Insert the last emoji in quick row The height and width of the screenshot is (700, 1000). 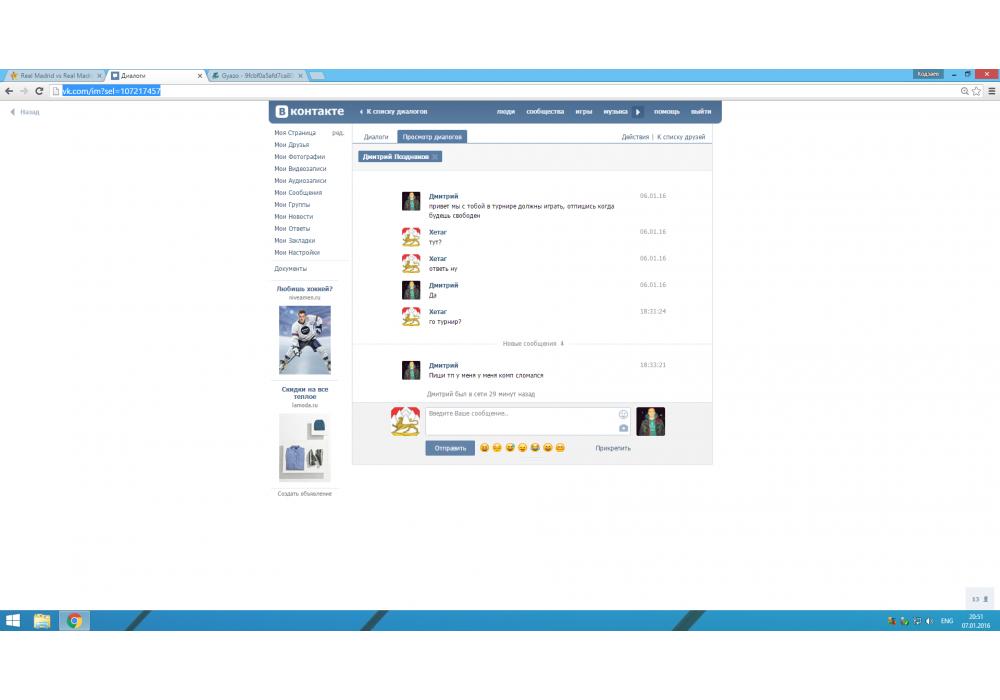click(560, 448)
